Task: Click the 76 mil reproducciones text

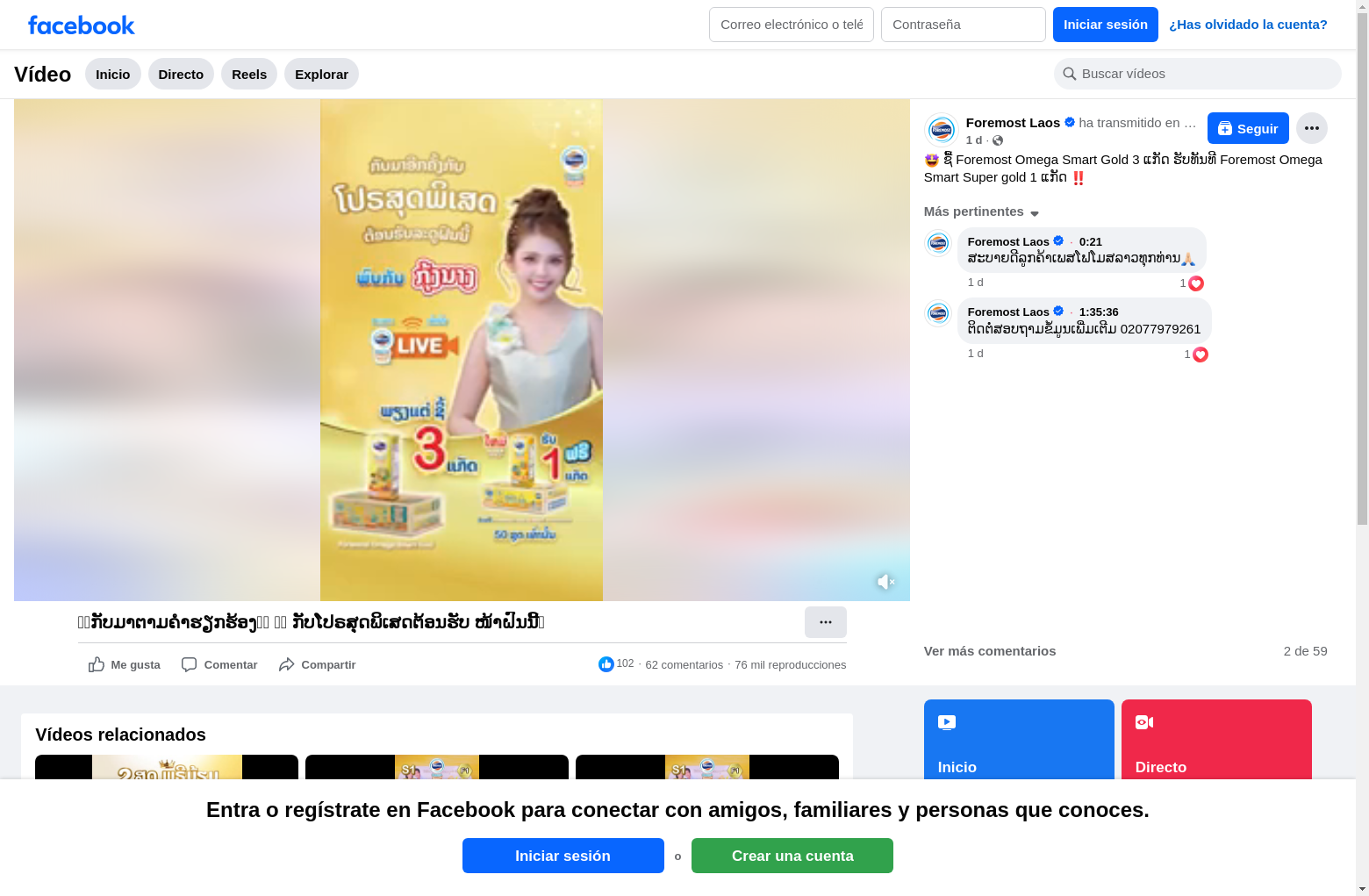Action: (791, 665)
